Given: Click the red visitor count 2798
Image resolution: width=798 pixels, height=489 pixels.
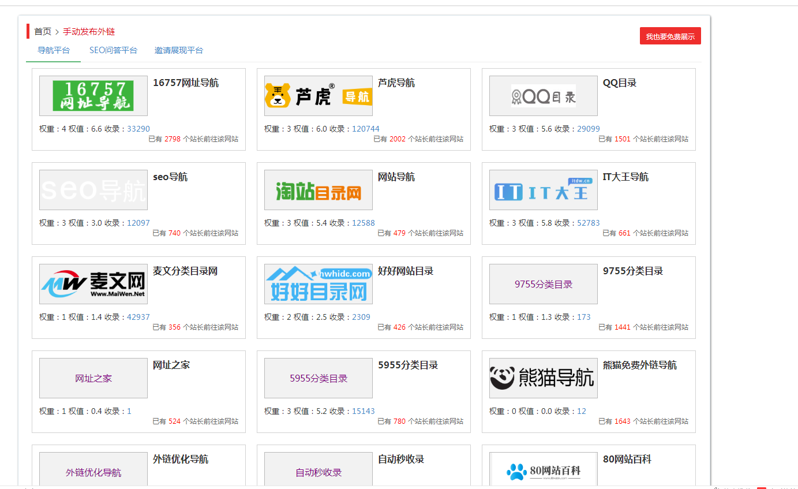Looking at the screenshot, I should (x=173, y=139).
